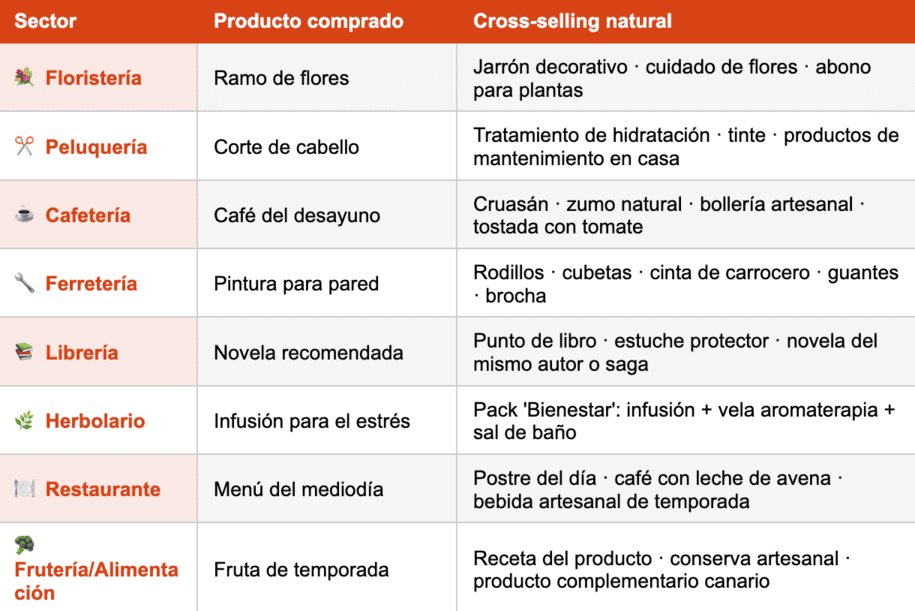Viewport: 915px width, 611px height.
Task: Click the stacked books icon beside Librería
Action: click(24, 352)
